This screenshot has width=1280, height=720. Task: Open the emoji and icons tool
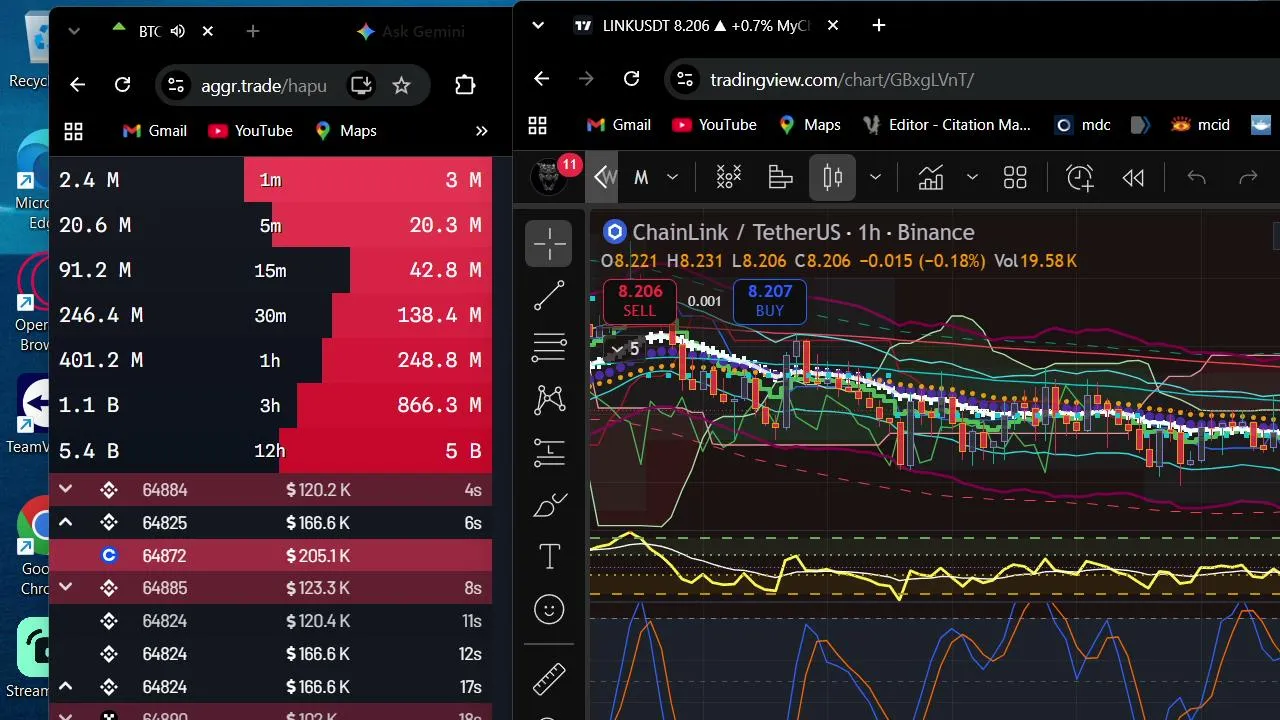tap(550, 609)
